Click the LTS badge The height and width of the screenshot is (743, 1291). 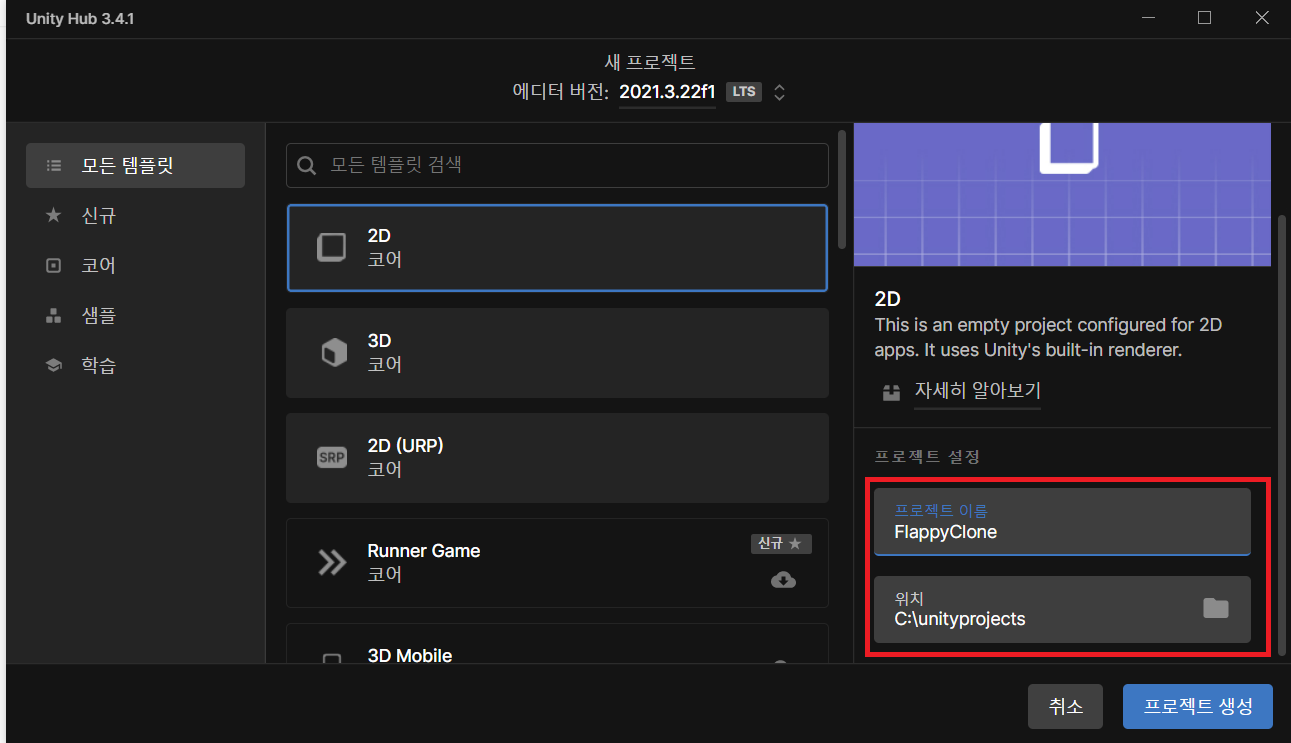click(744, 92)
